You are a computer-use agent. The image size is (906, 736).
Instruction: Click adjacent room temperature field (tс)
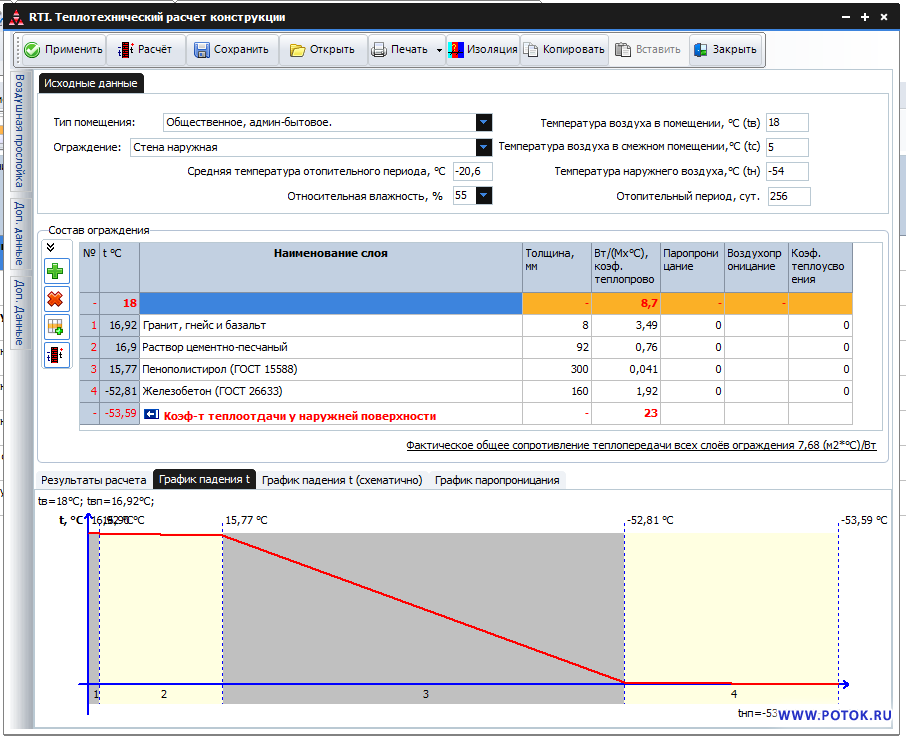787,147
